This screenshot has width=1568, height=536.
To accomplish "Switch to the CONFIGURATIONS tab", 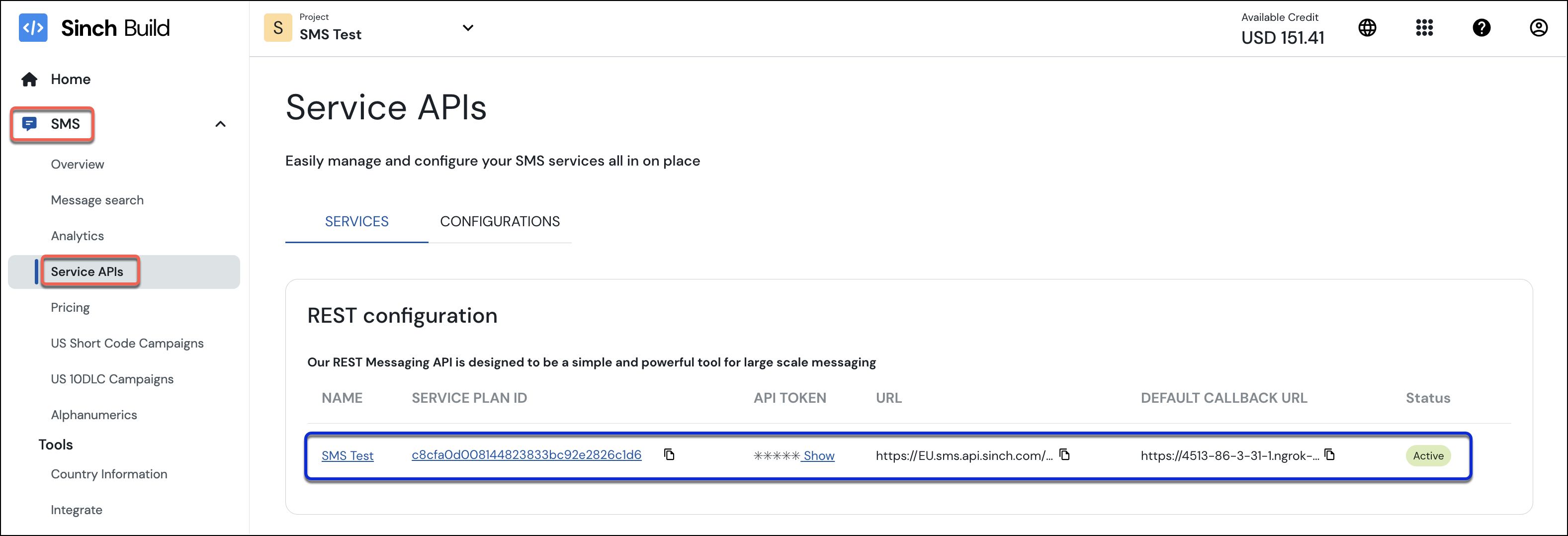I will point(500,221).
